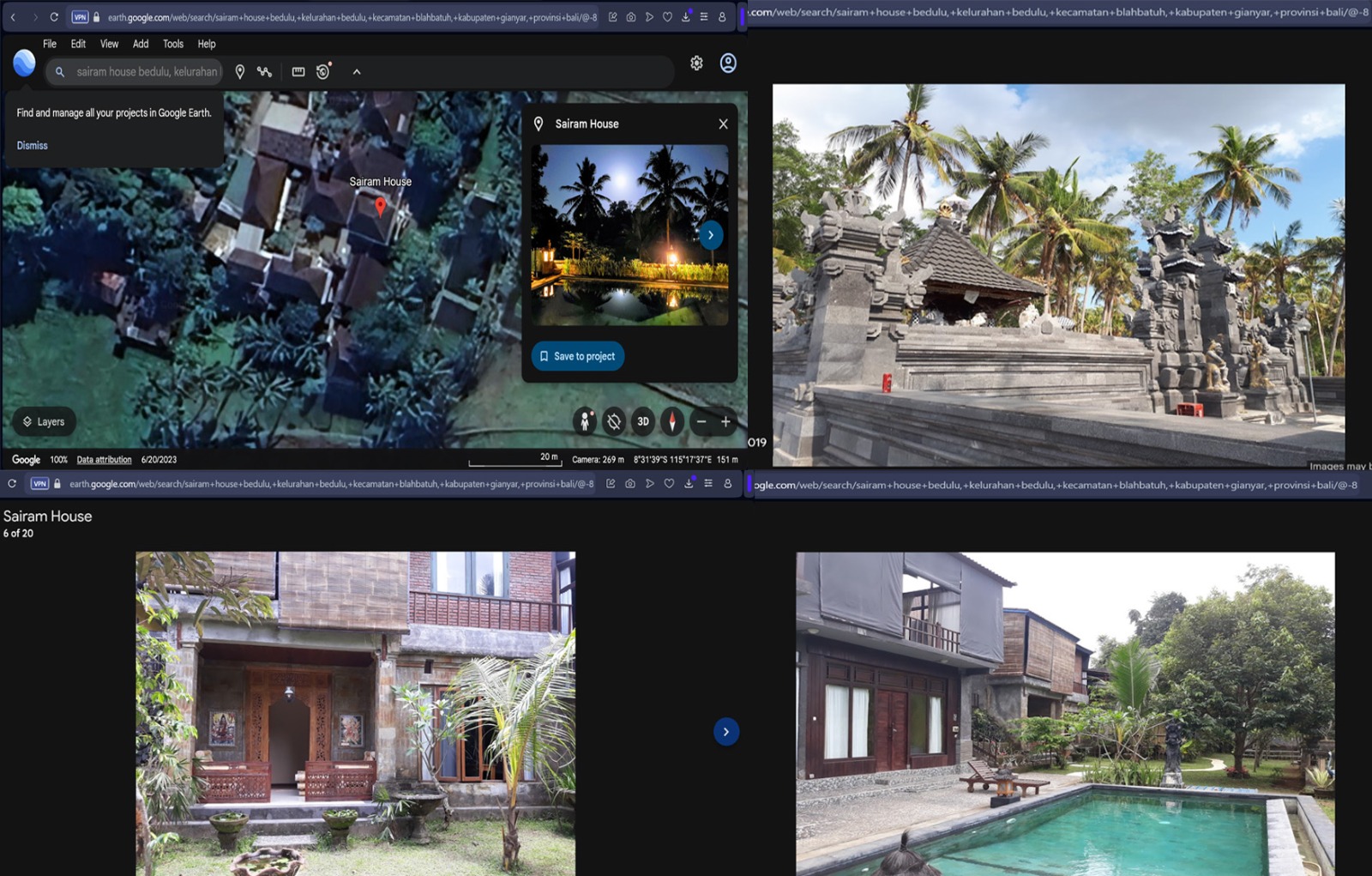Open historical imagery clock icon

[x=323, y=72]
